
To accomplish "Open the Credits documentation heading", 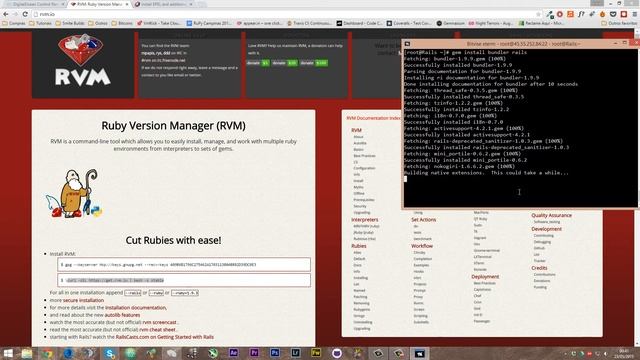I will tap(539, 268).
